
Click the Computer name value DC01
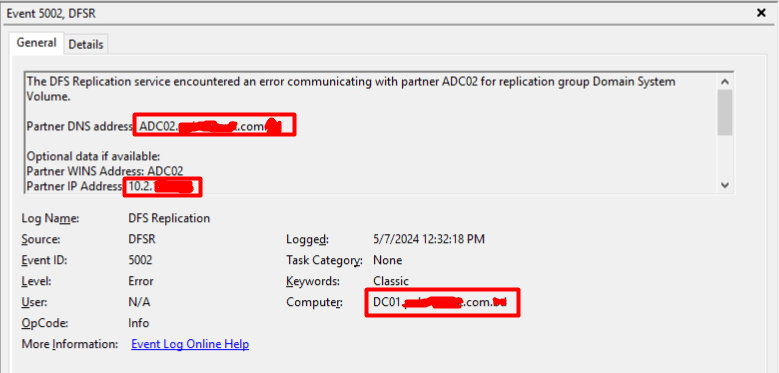(x=440, y=302)
